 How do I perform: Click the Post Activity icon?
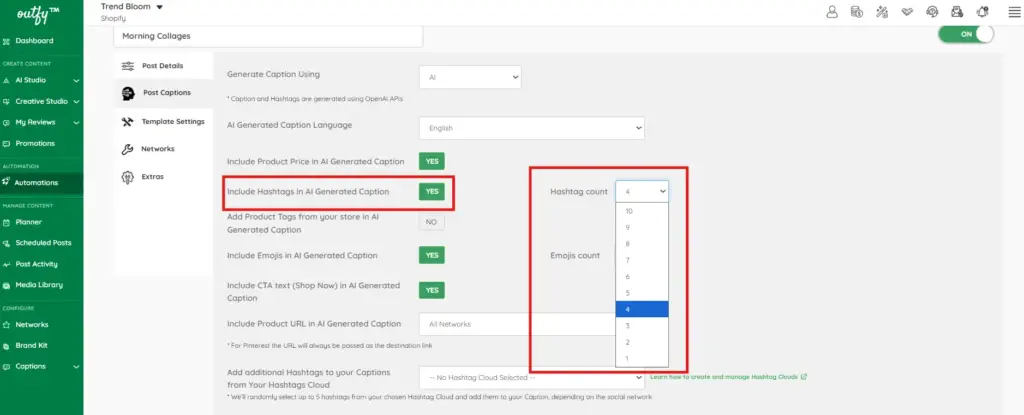click(x=7, y=265)
